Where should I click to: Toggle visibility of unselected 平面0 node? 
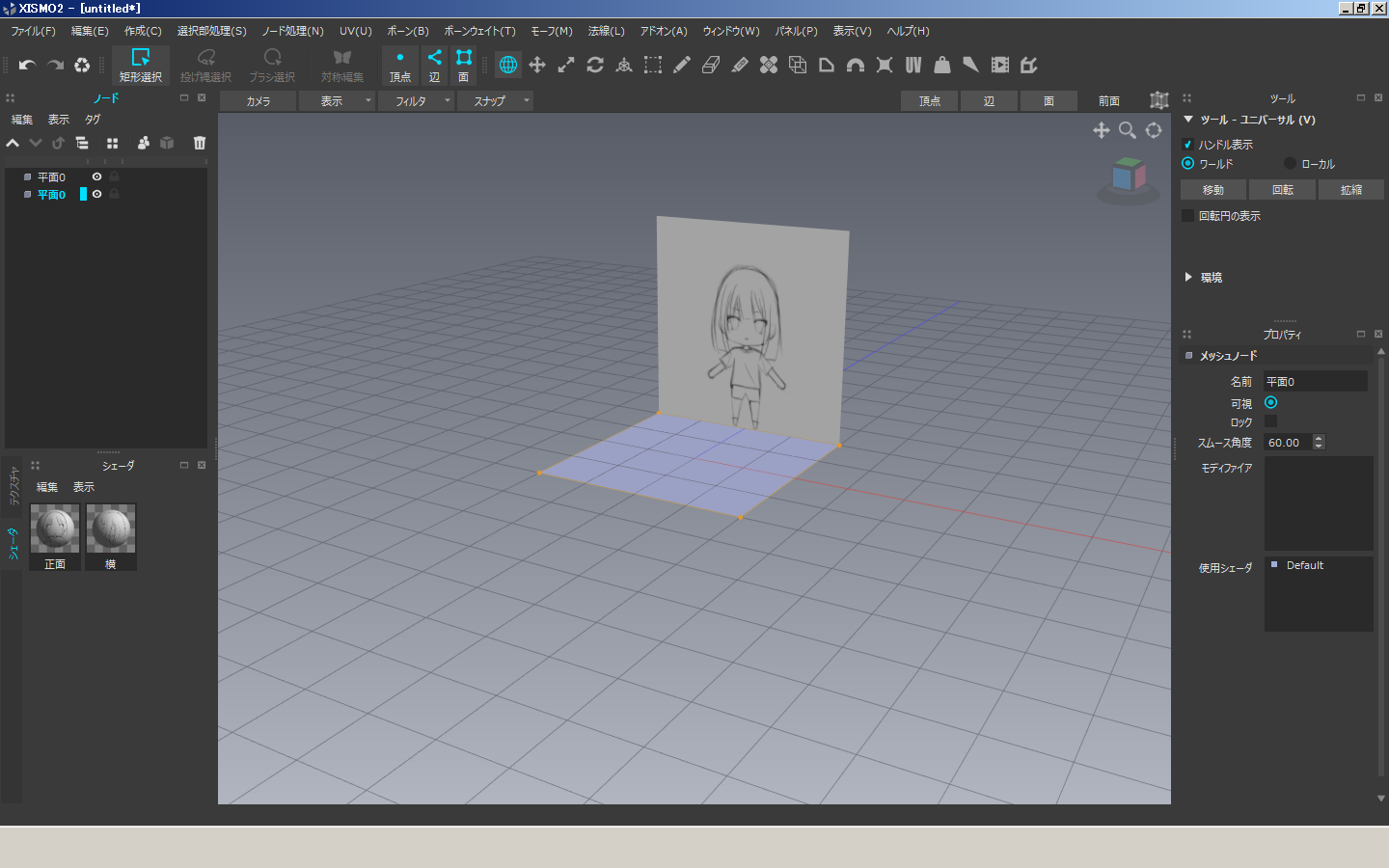pos(96,176)
